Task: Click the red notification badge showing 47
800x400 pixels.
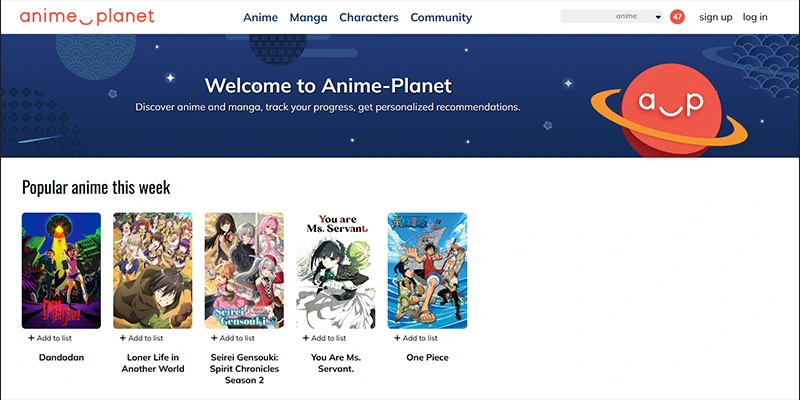Action: click(x=677, y=17)
